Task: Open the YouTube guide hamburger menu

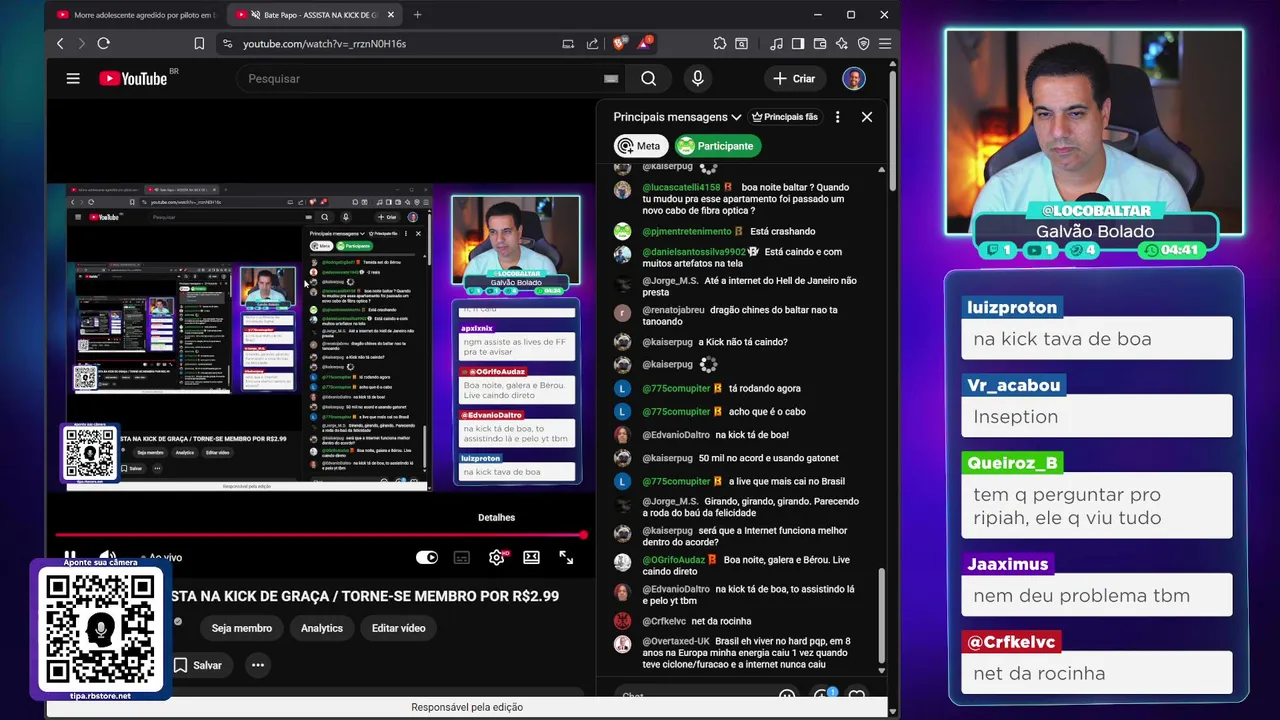Action: pyautogui.click(x=73, y=78)
